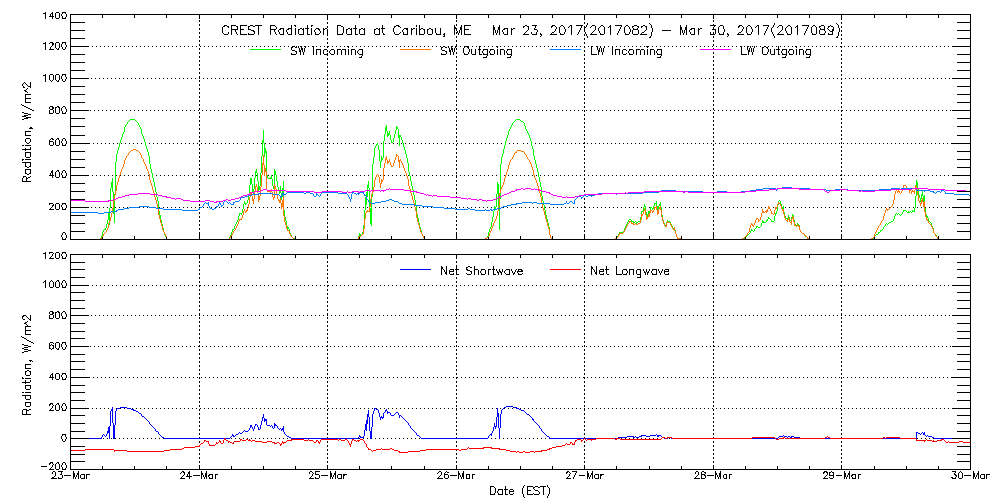Click the 23-Mar date tick label
The image size is (1000, 500).
[72, 477]
